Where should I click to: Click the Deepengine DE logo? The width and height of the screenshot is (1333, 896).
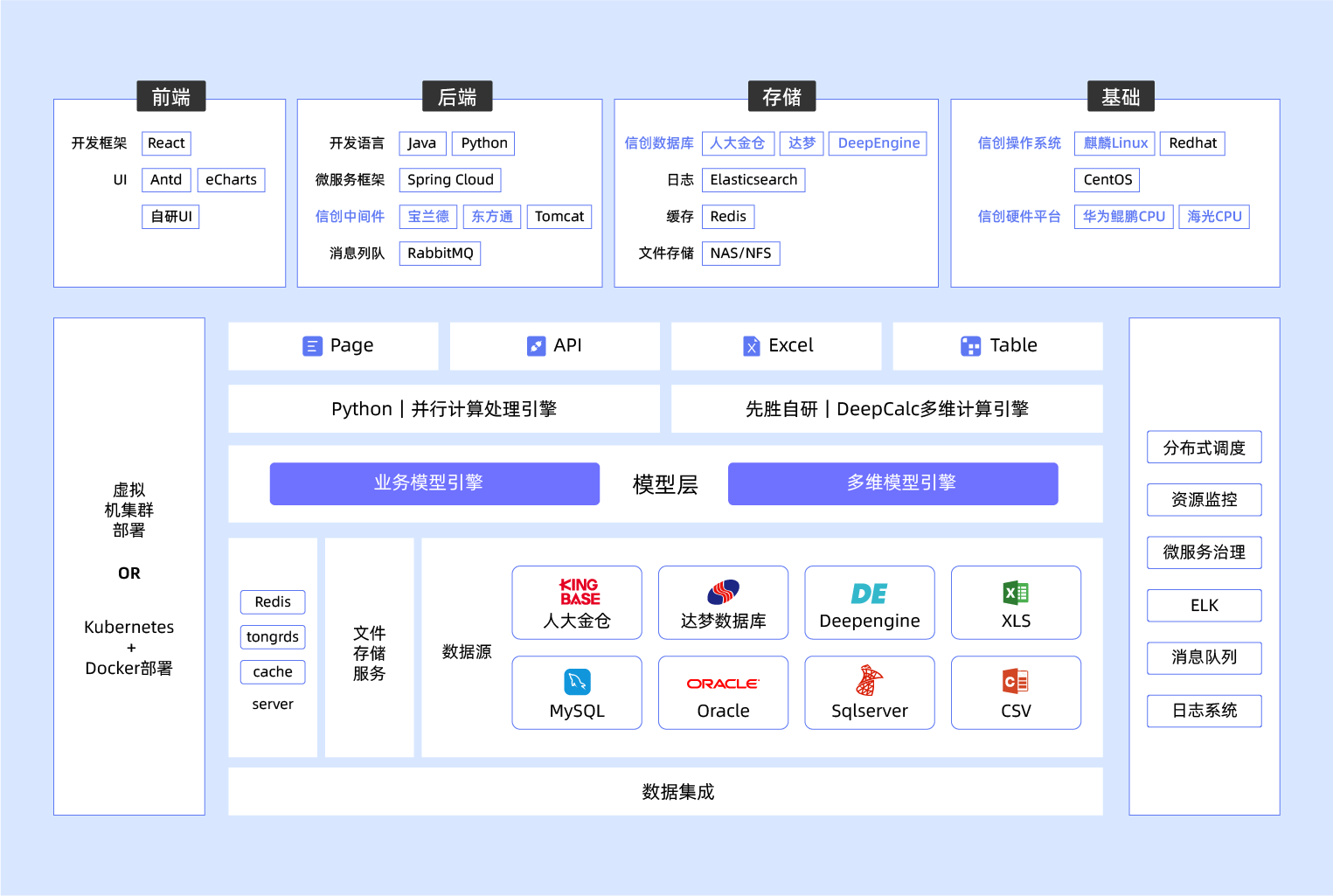(869, 594)
